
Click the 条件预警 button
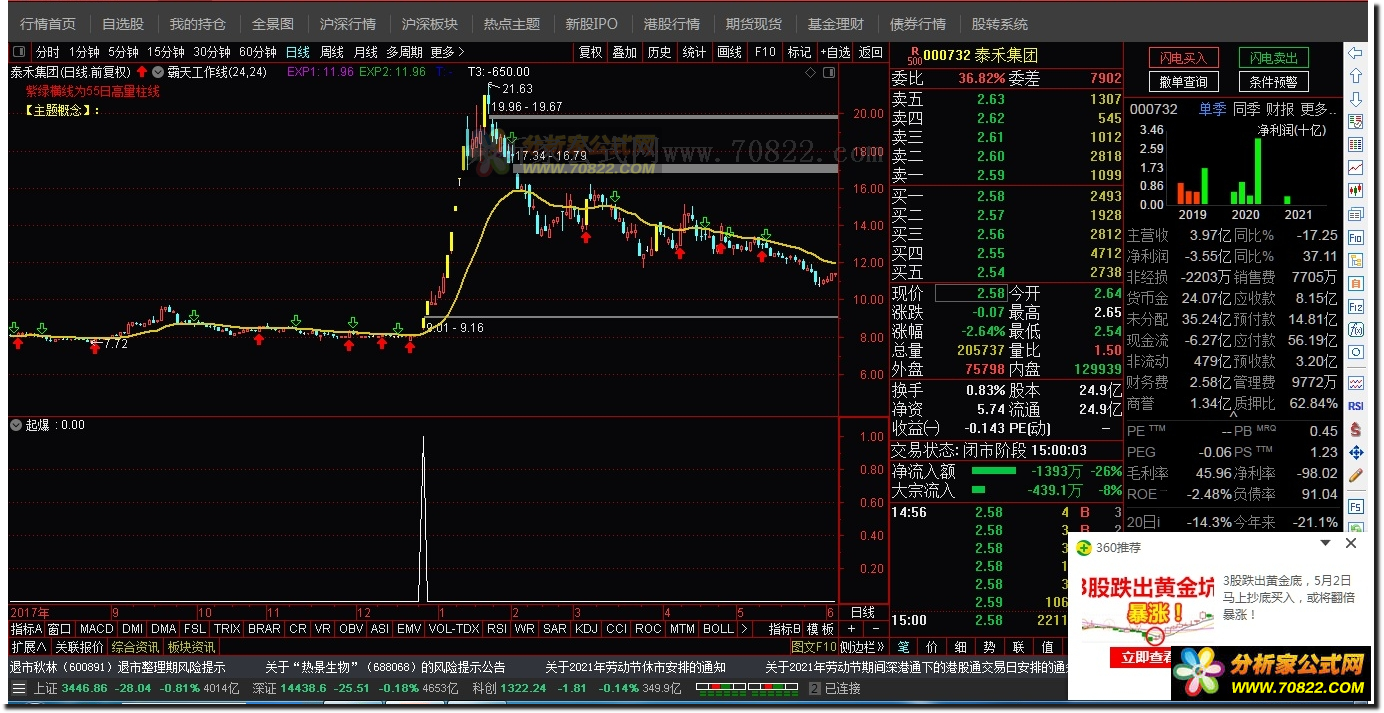(x=1274, y=82)
